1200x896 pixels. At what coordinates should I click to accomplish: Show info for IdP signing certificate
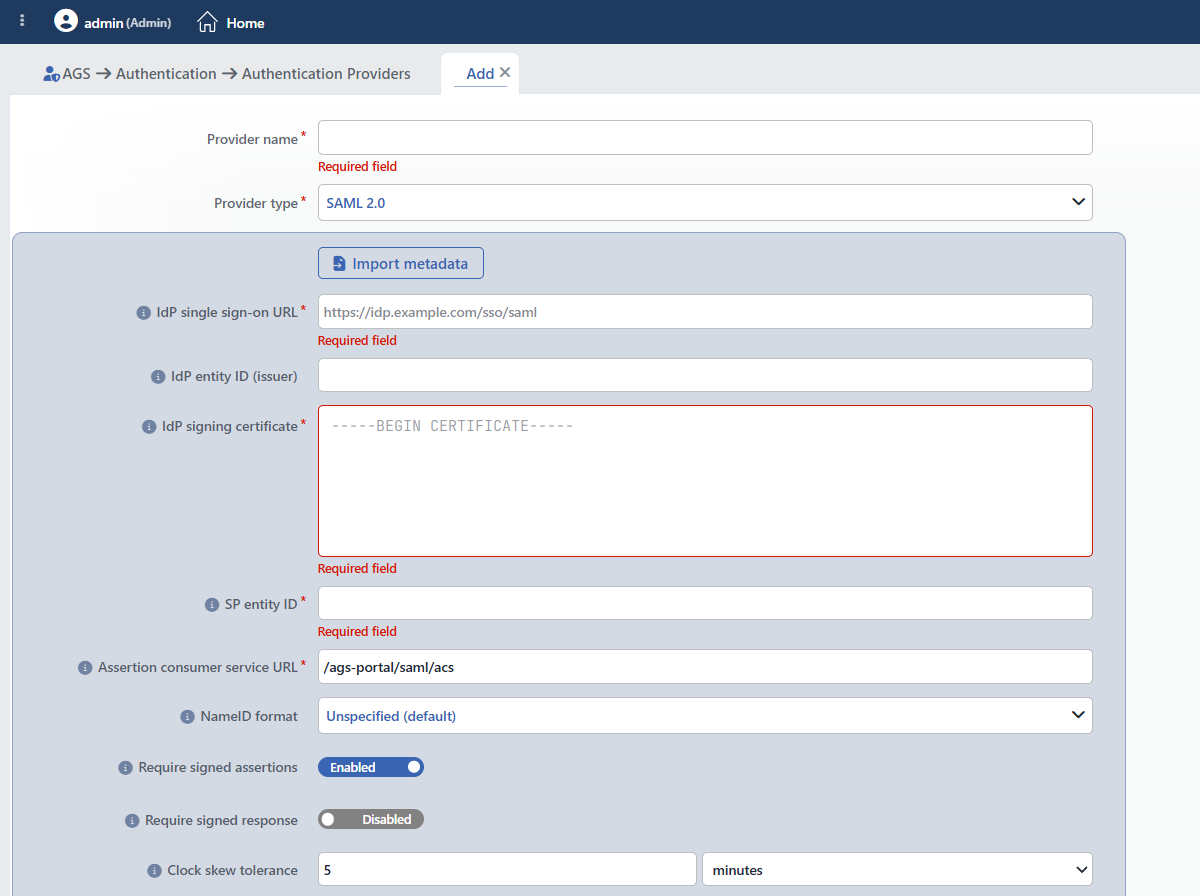click(x=148, y=426)
